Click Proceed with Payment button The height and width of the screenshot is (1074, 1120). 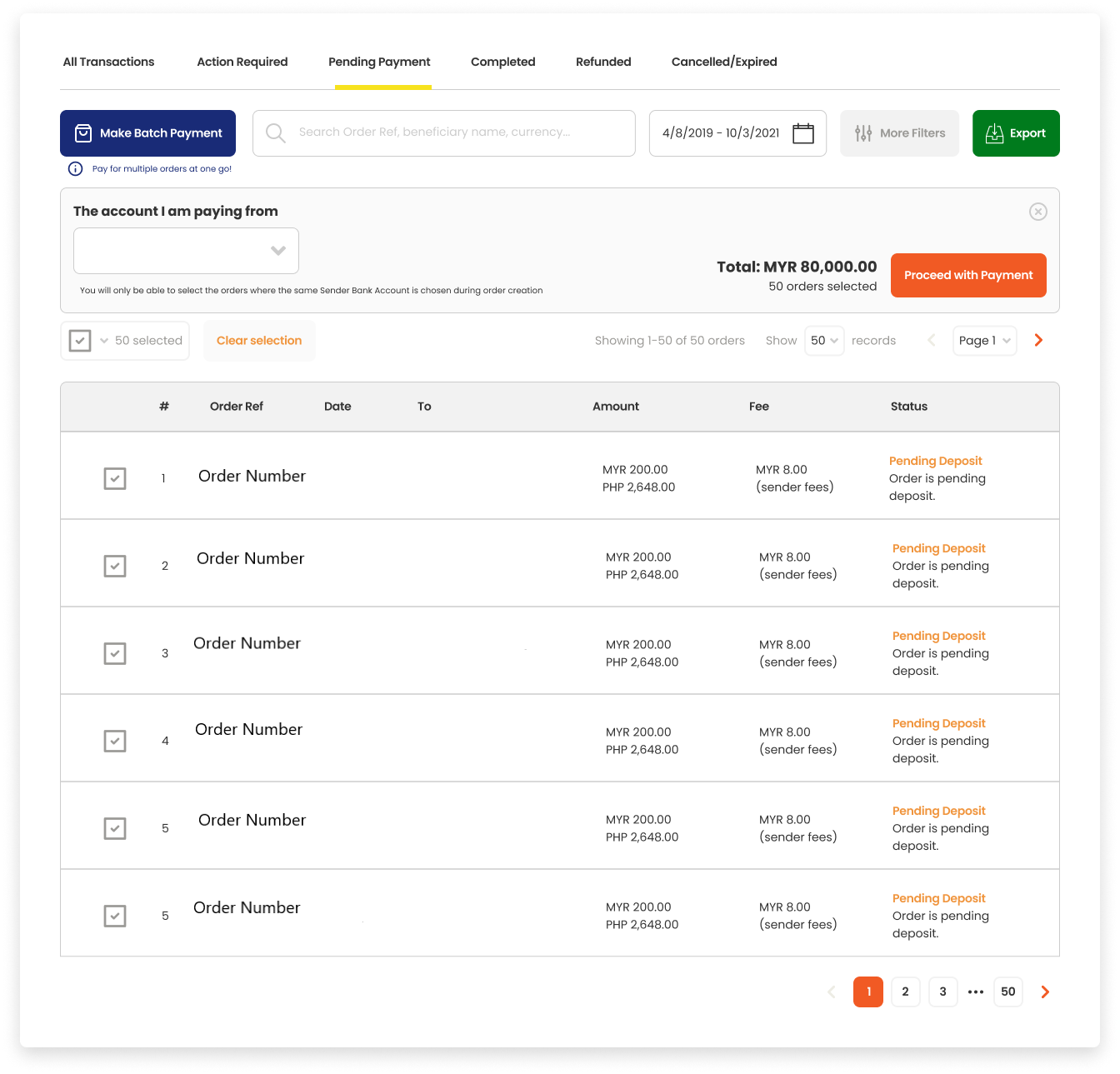click(967, 275)
